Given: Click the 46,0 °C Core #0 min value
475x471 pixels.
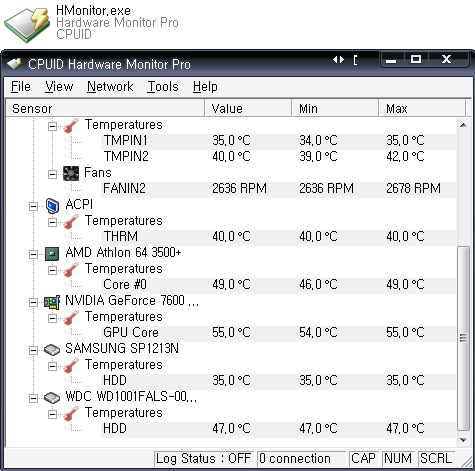Looking at the screenshot, I should (x=318, y=285).
